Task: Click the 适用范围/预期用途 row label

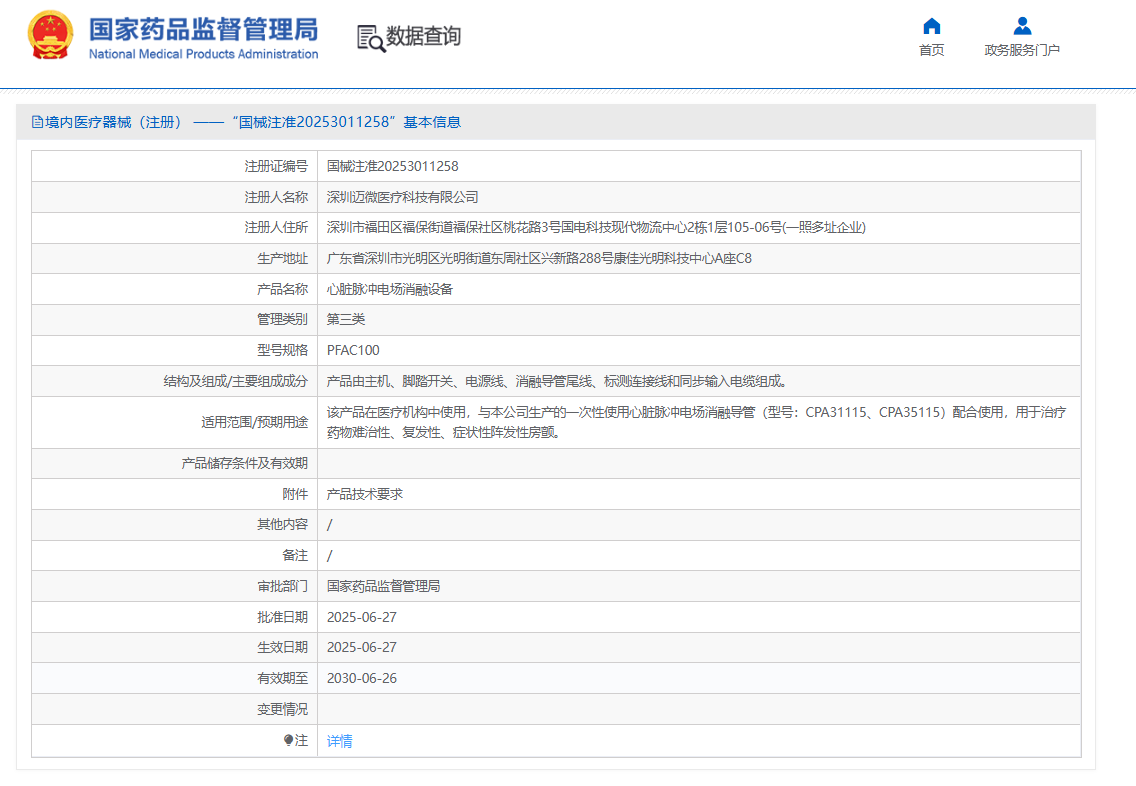Action: click(254, 422)
